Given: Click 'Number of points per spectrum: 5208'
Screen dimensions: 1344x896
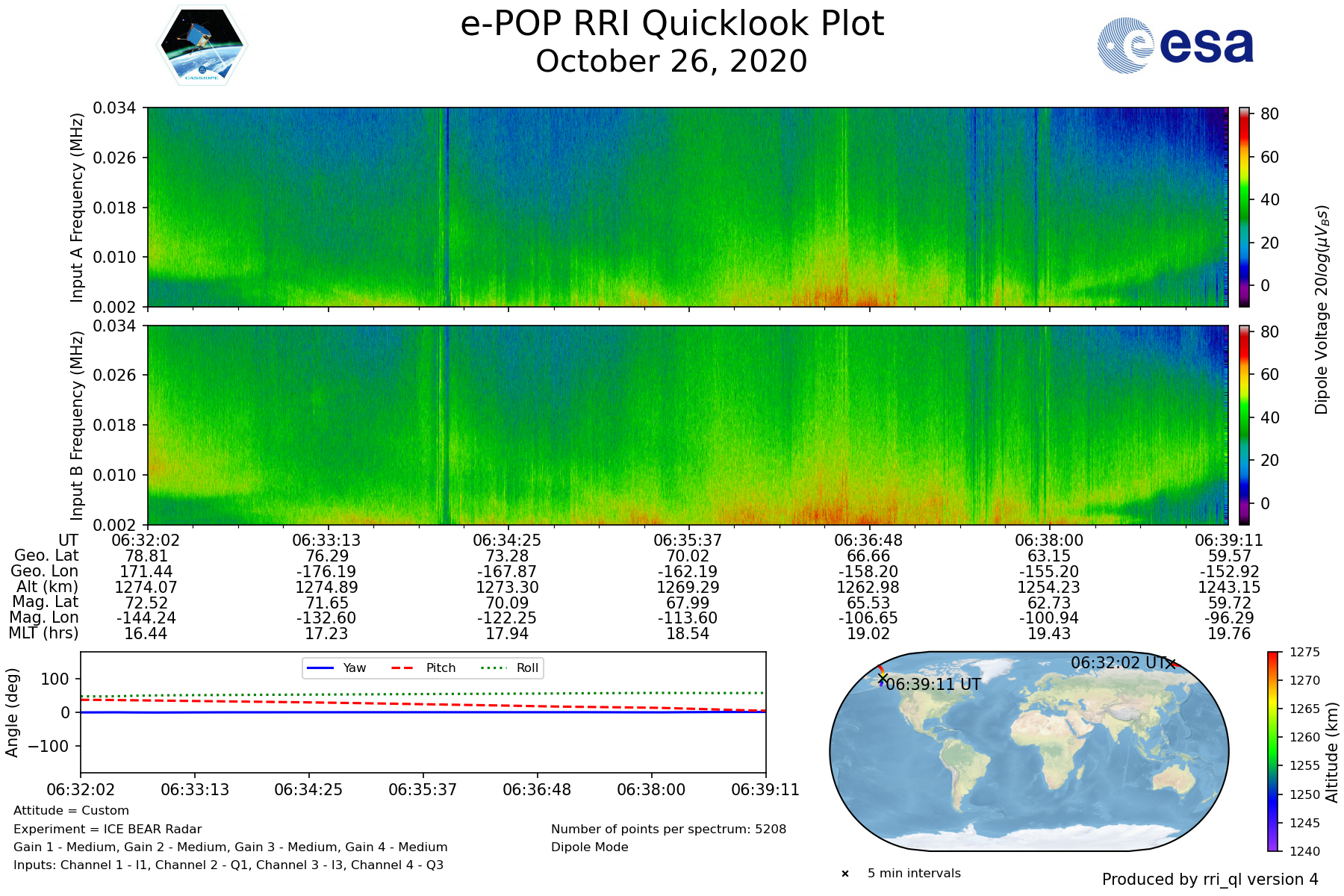Looking at the screenshot, I should [x=668, y=829].
